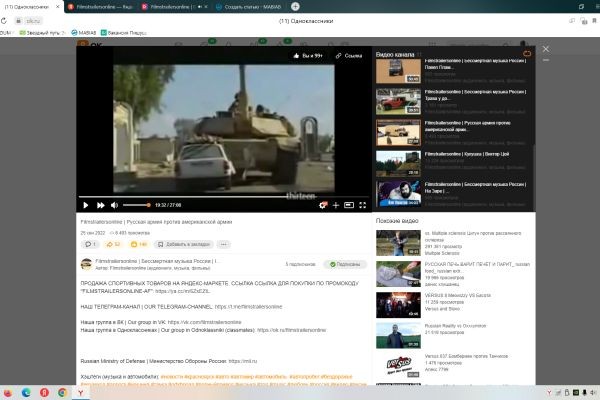Viewport: 600px width, 400px height.
Task: Toggle channel videos autoplay icon
Action: click(527, 54)
